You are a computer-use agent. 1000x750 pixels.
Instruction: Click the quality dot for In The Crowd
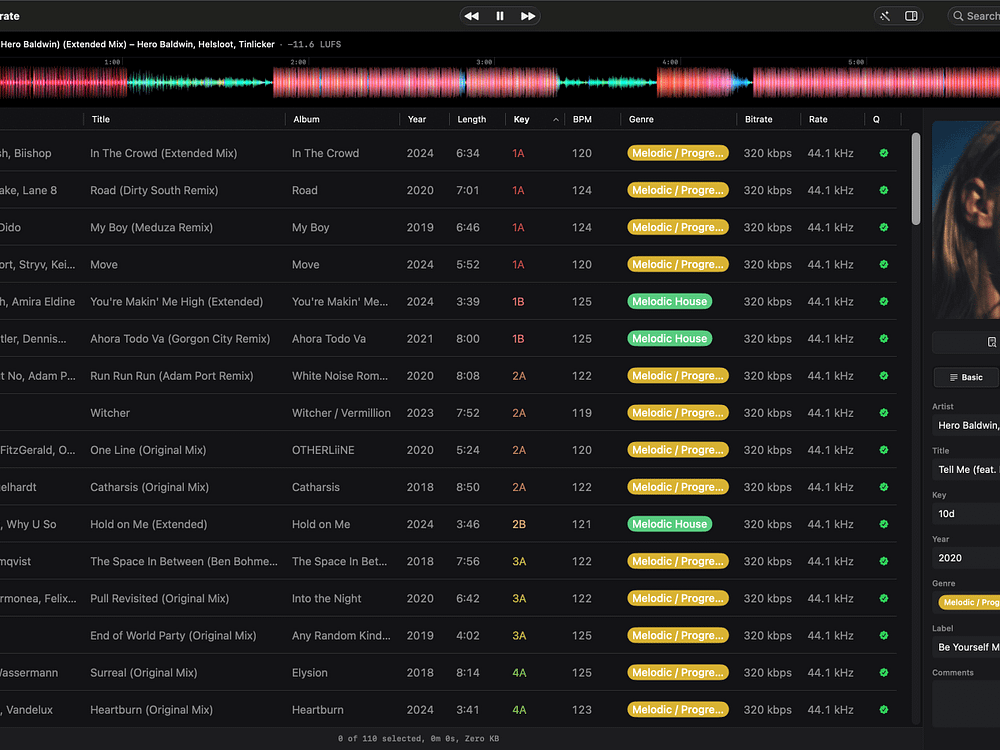click(884, 153)
